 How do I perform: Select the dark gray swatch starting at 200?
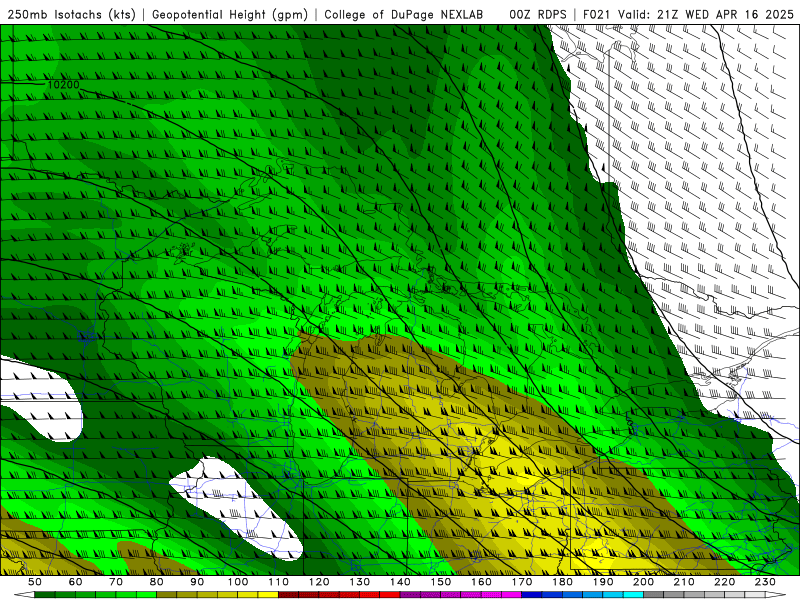pos(654,594)
